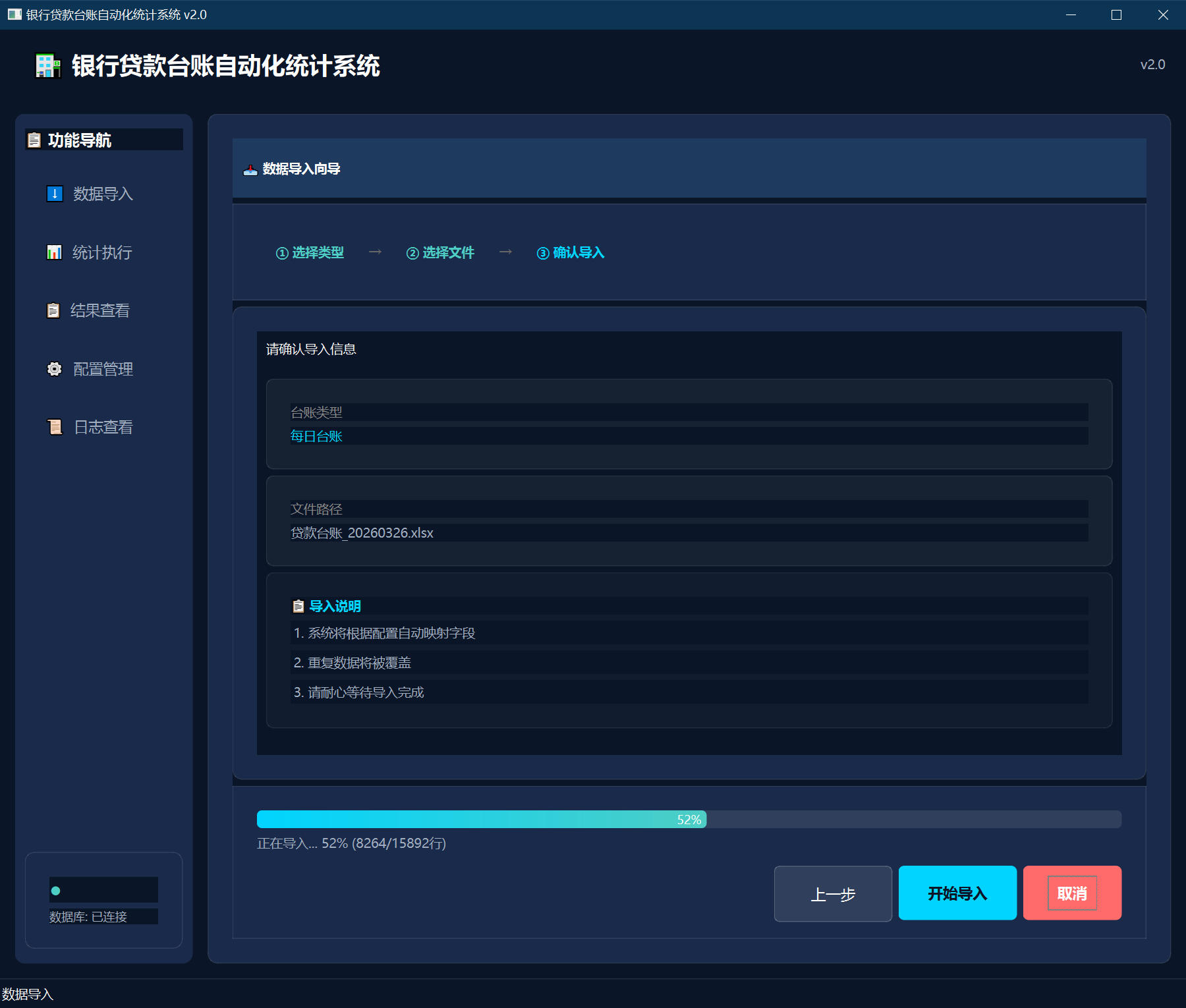
Task: Select wizard step ③ 确认导入
Action: [x=571, y=253]
